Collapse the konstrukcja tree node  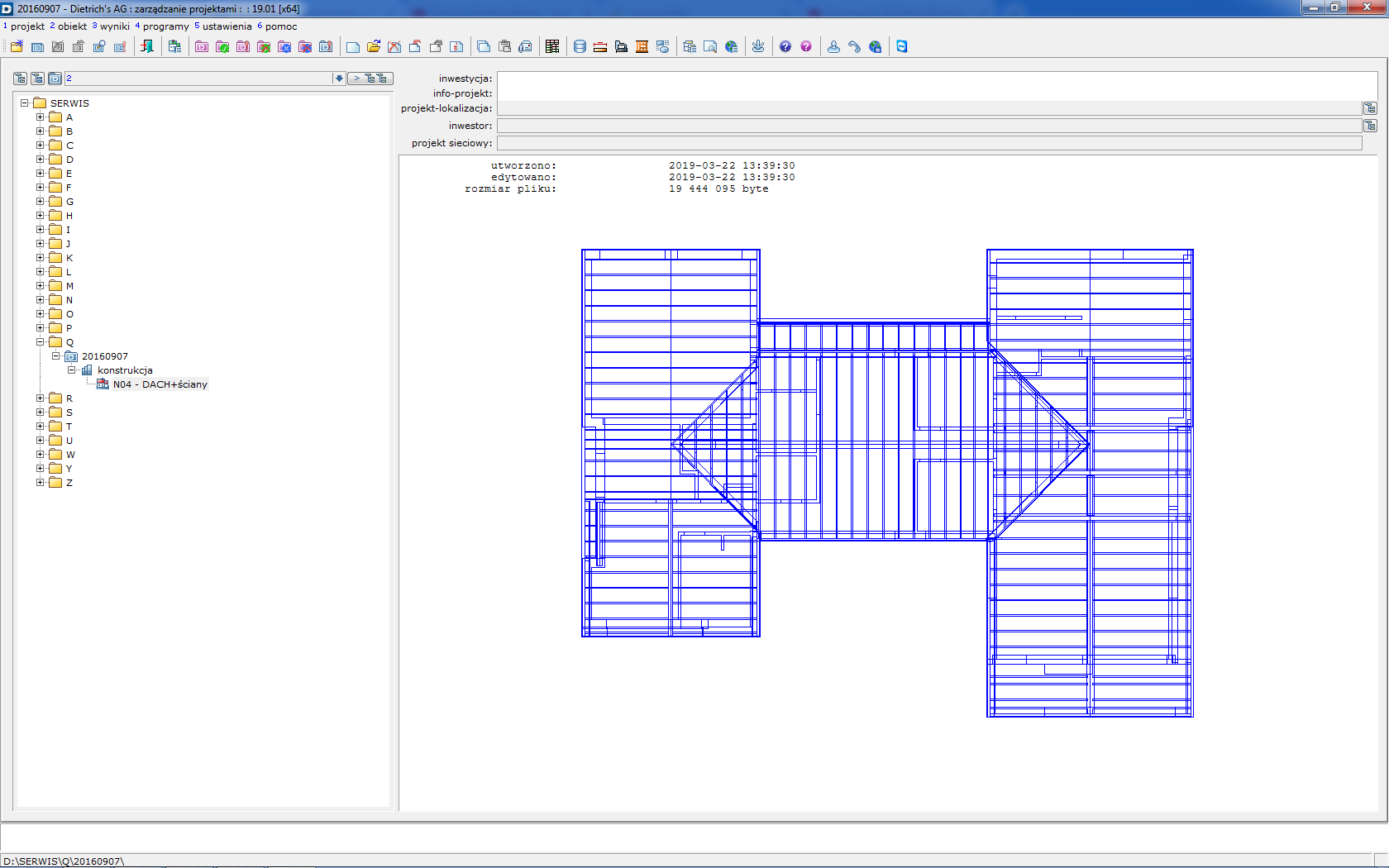72,370
